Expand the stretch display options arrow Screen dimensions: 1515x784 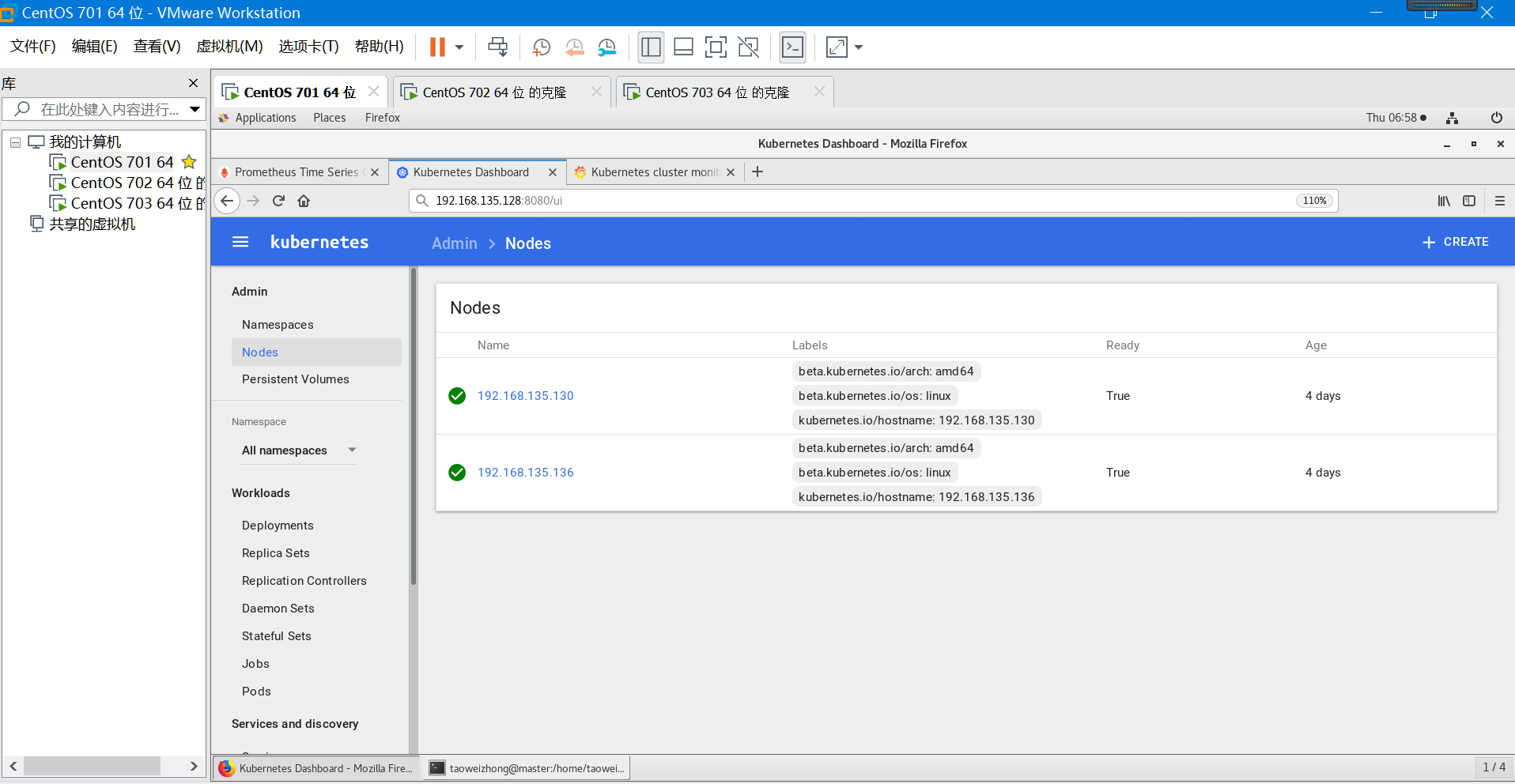859,47
